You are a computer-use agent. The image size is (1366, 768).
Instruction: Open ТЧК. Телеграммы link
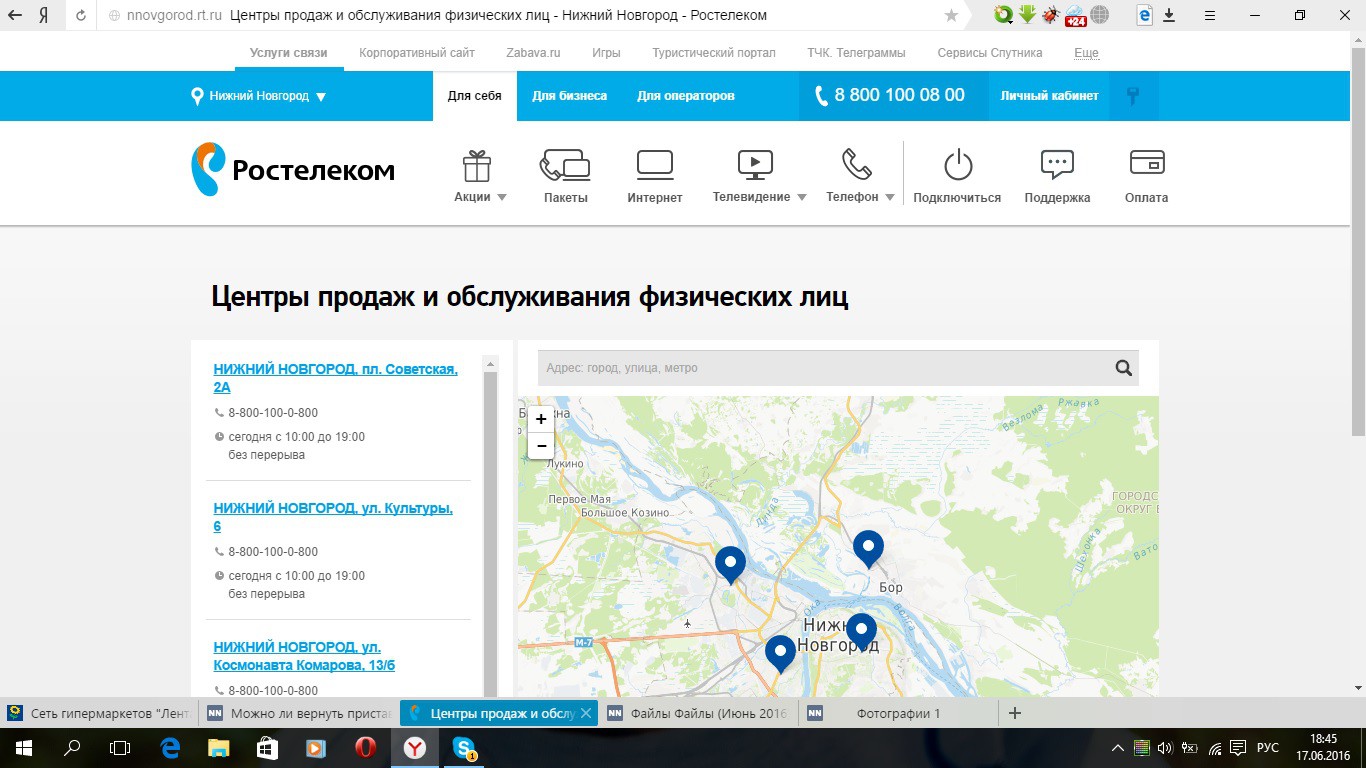857,53
